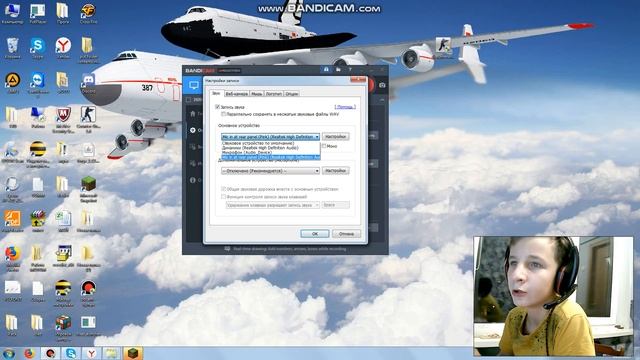Click the Bandicam help question mark icon
640x360 pixels.
coord(350,70)
